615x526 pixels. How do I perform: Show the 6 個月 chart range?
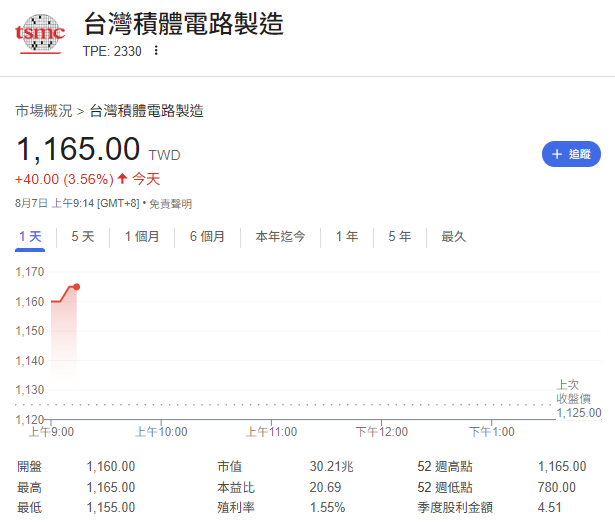pyautogui.click(x=207, y=237)
